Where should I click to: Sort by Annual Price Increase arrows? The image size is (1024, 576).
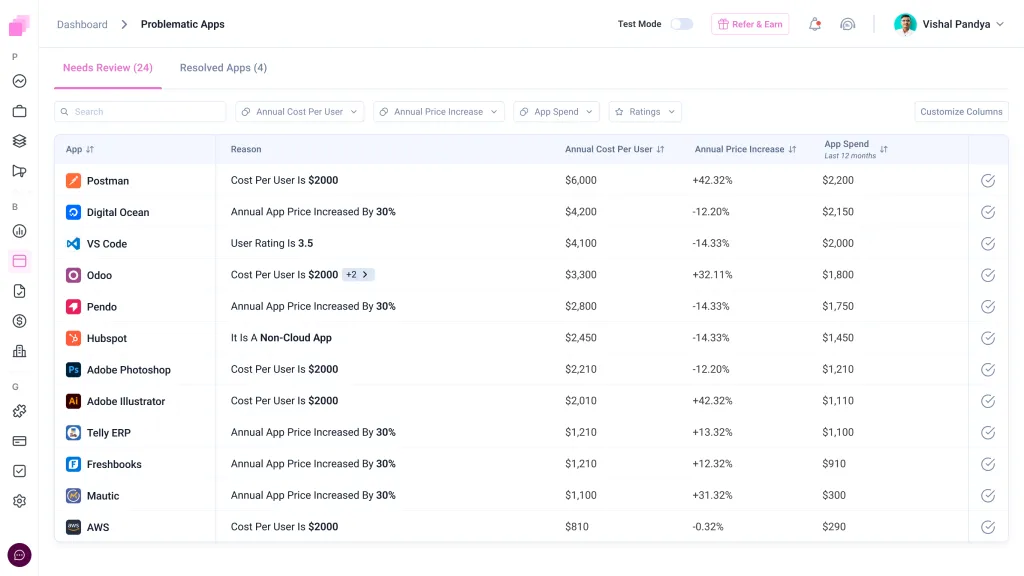(792, 150)
